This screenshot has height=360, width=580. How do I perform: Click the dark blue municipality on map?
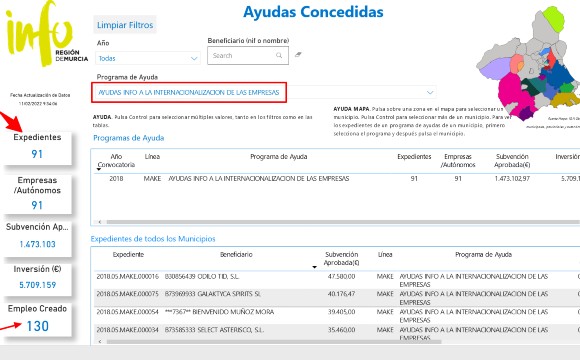point(559,74)
